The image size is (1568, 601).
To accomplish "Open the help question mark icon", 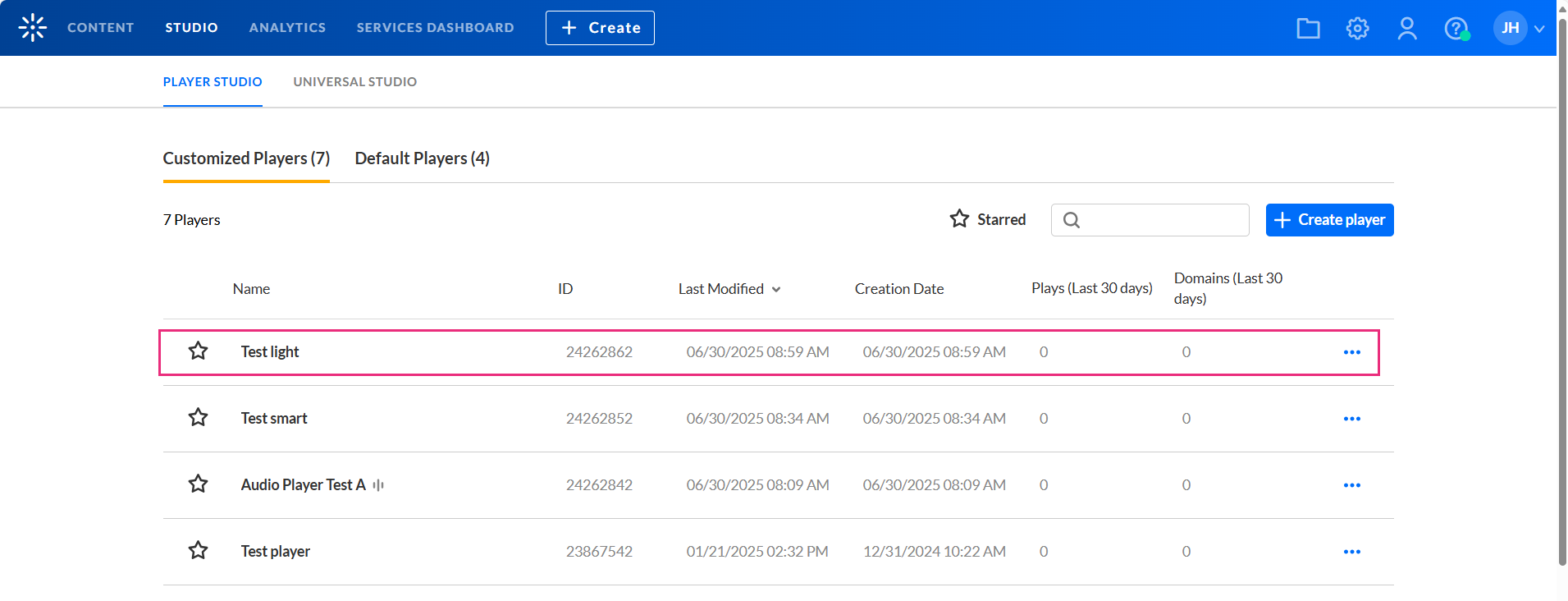I will (1456, 29).
